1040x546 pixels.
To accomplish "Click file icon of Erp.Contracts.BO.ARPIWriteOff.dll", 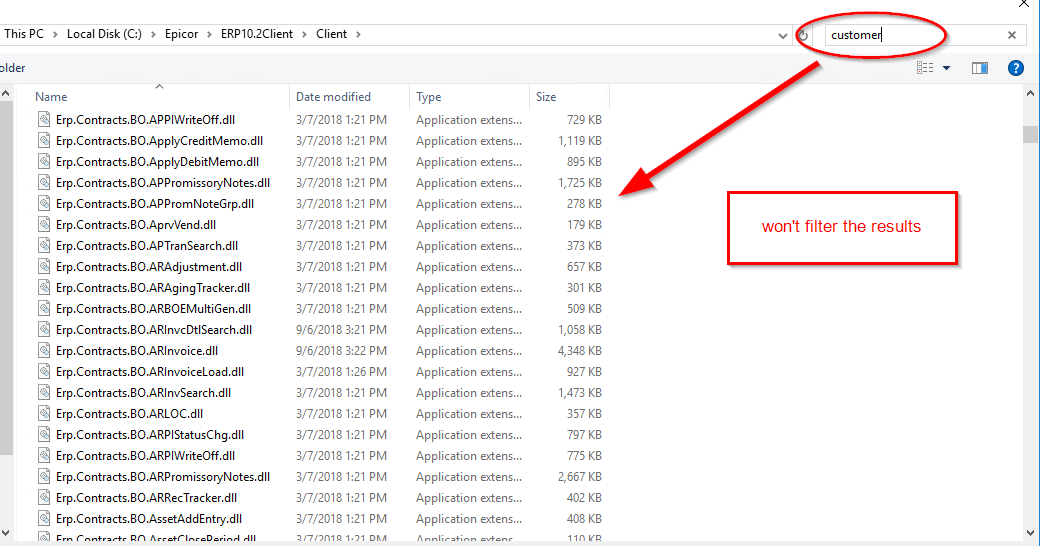I will (44, 456).
